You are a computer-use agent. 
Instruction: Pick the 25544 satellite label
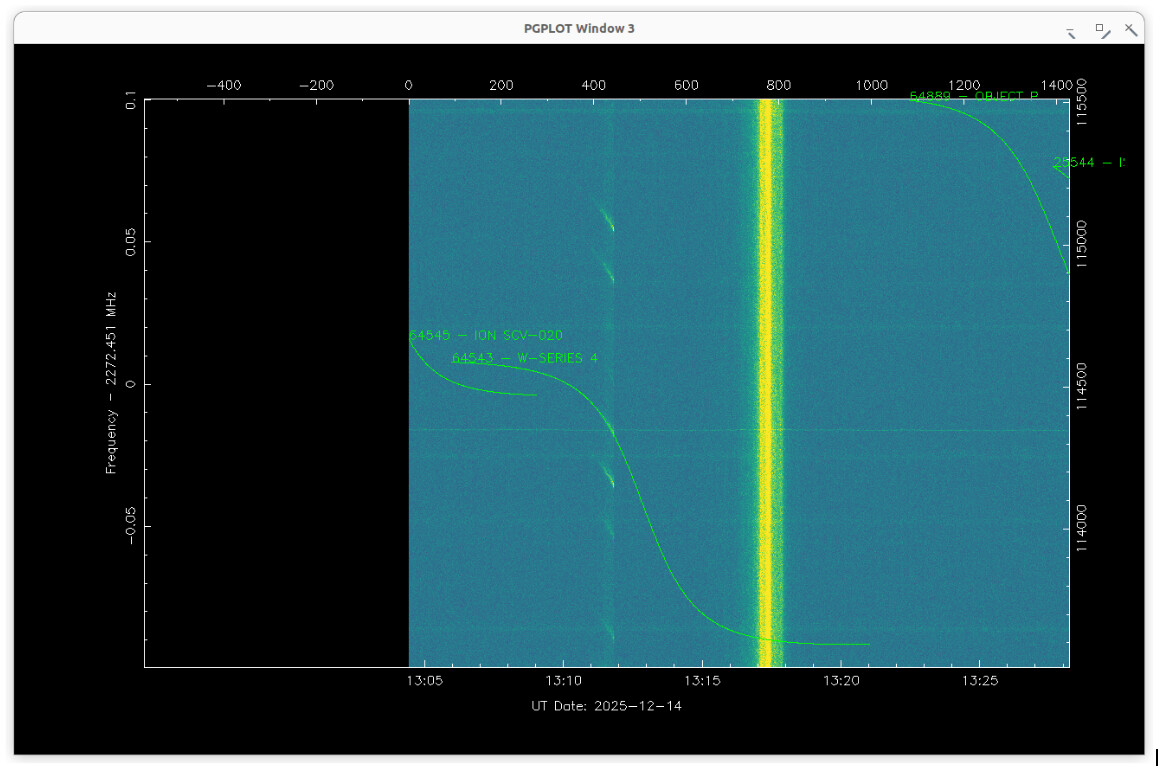[x=1089, y=163]
